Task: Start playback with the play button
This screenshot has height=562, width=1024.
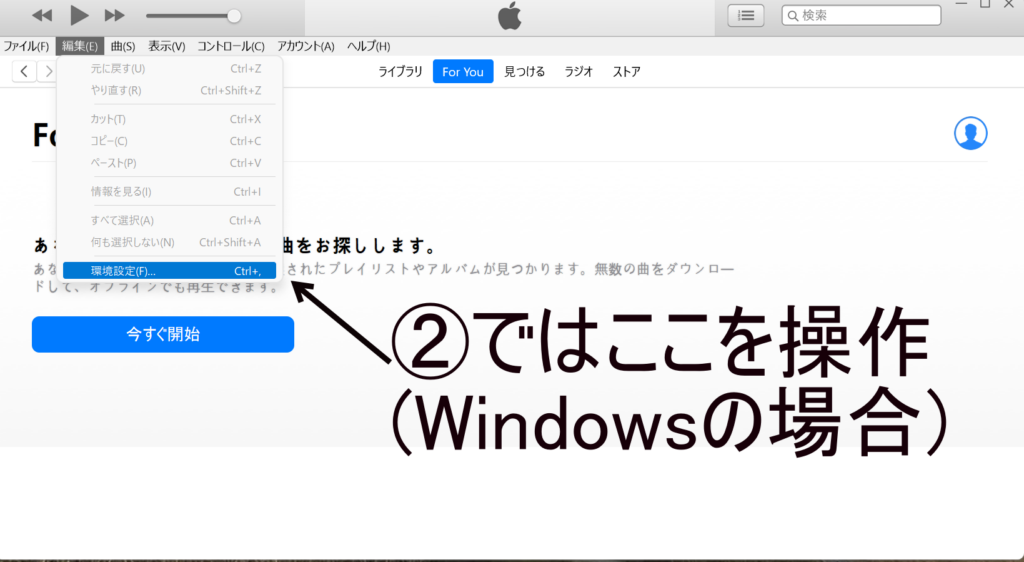Action: tap(79, 14)
